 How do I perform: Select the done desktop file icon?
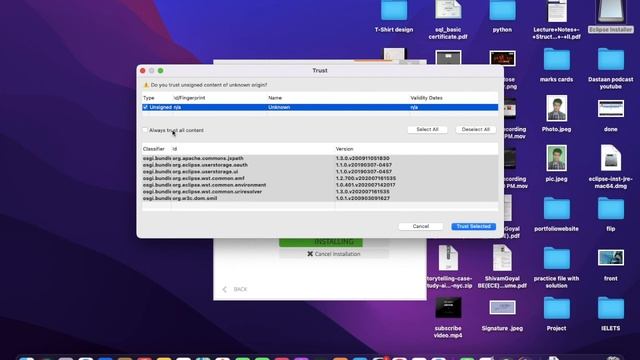[611, 109]
